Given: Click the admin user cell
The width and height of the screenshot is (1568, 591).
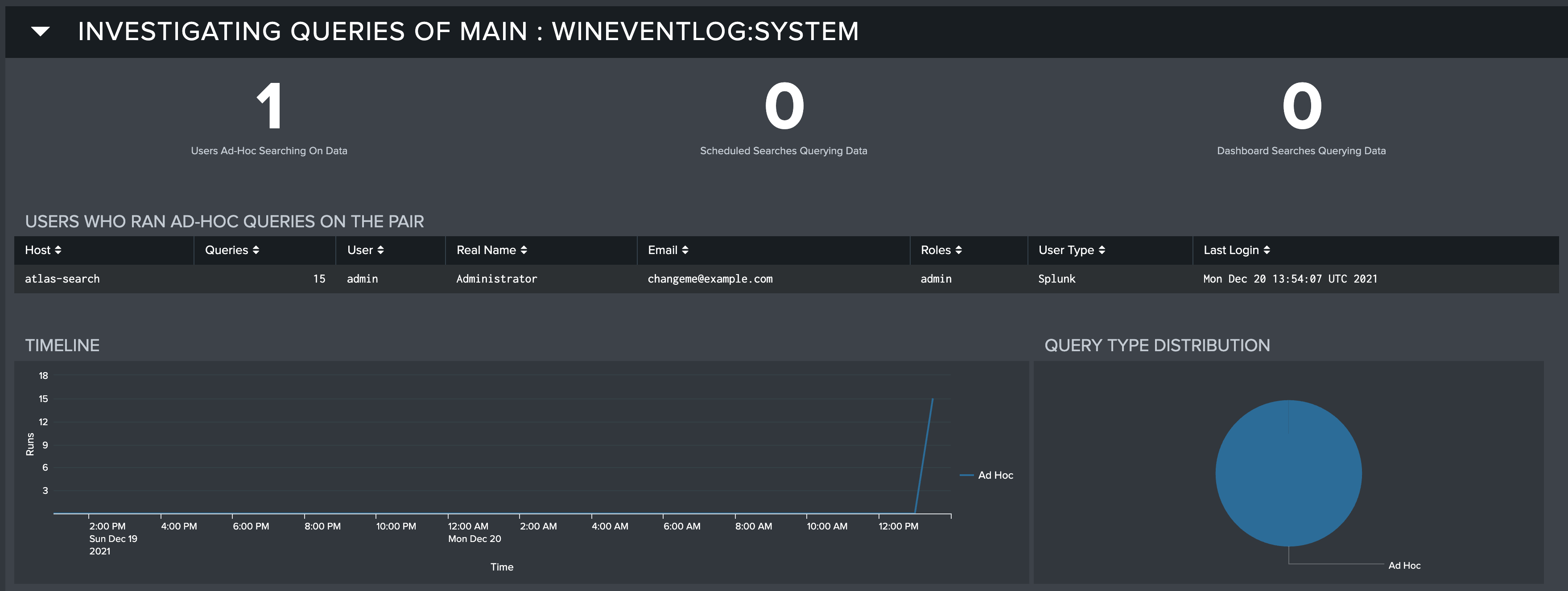Looking at the screenshot, I should (x=362, y=279).
